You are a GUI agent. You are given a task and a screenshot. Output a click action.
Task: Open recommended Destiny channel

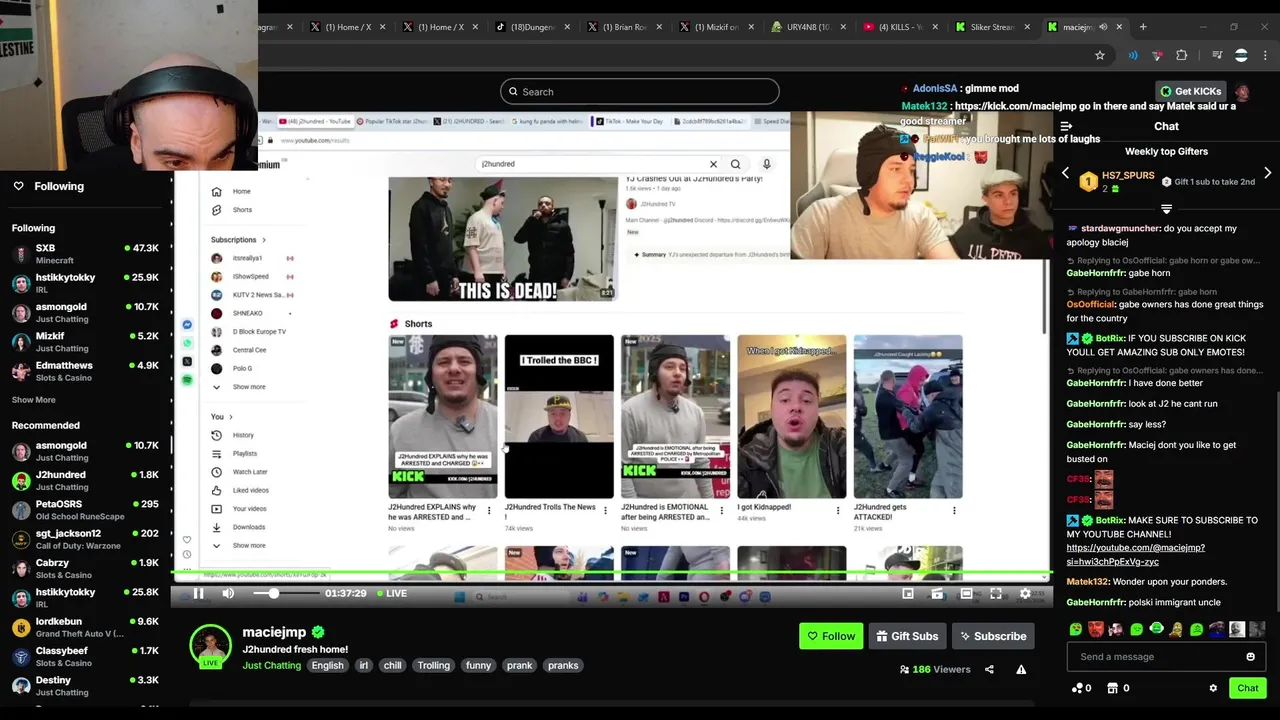85,686
